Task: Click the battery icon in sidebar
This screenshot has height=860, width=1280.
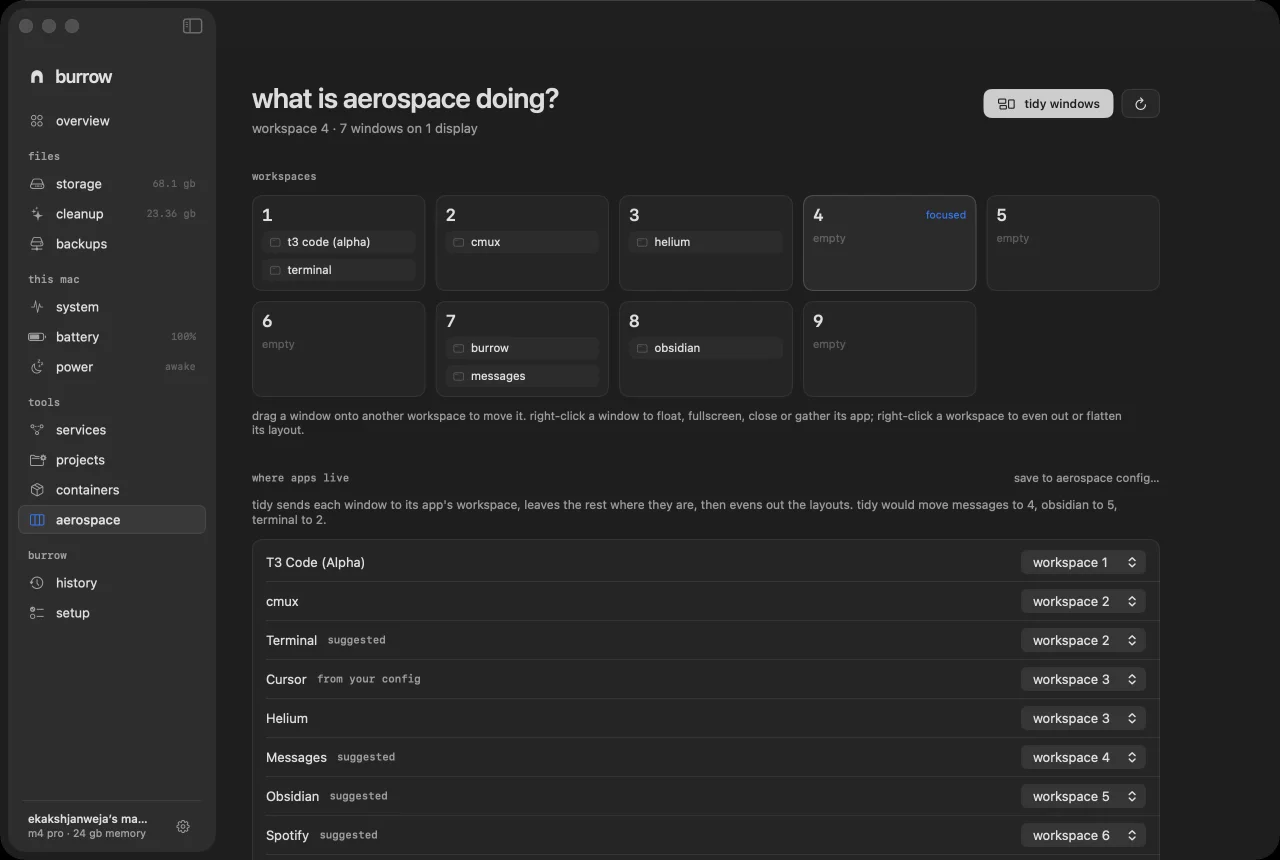Action: (37, 337)
